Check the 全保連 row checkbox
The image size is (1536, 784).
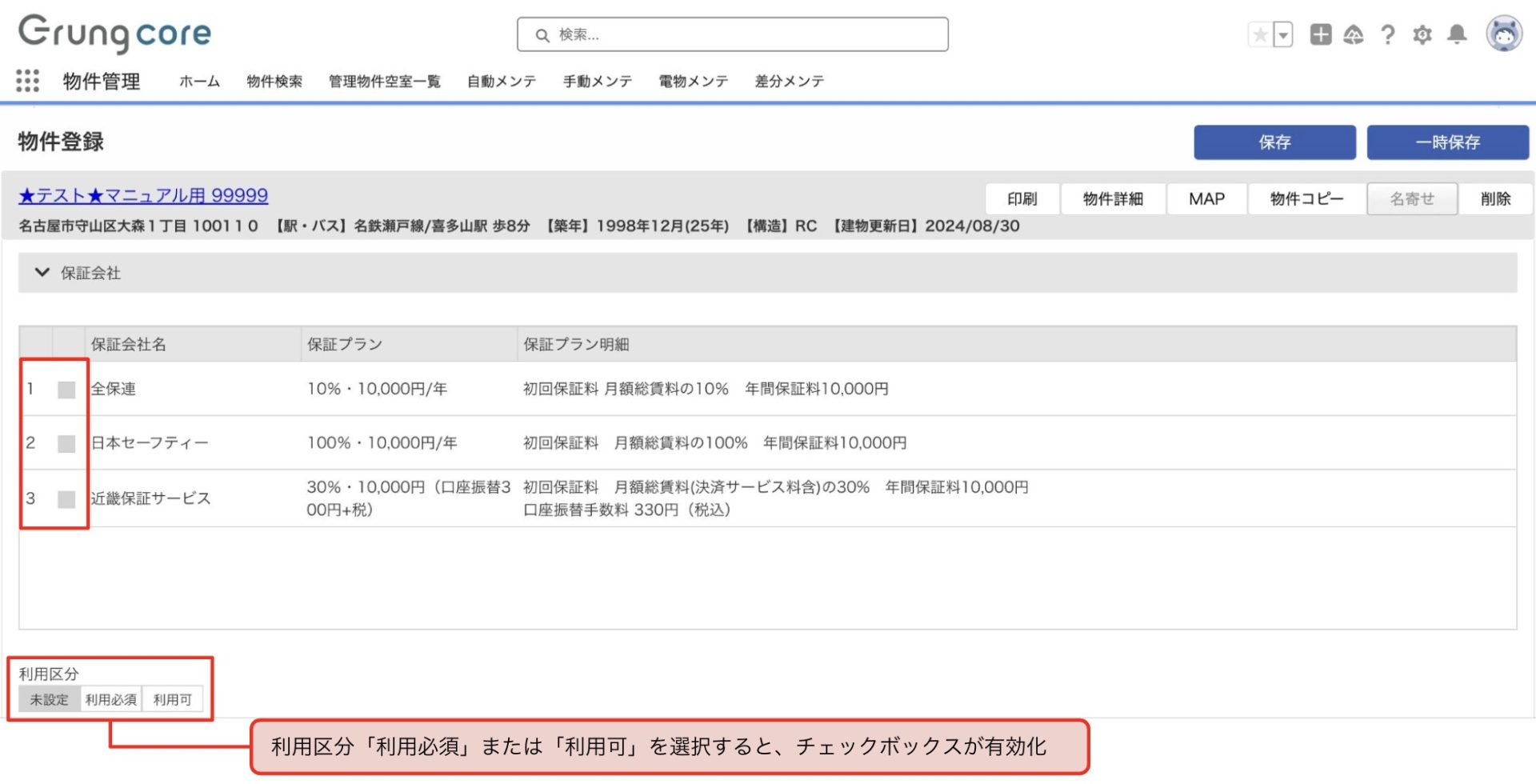tap(66, 390)
